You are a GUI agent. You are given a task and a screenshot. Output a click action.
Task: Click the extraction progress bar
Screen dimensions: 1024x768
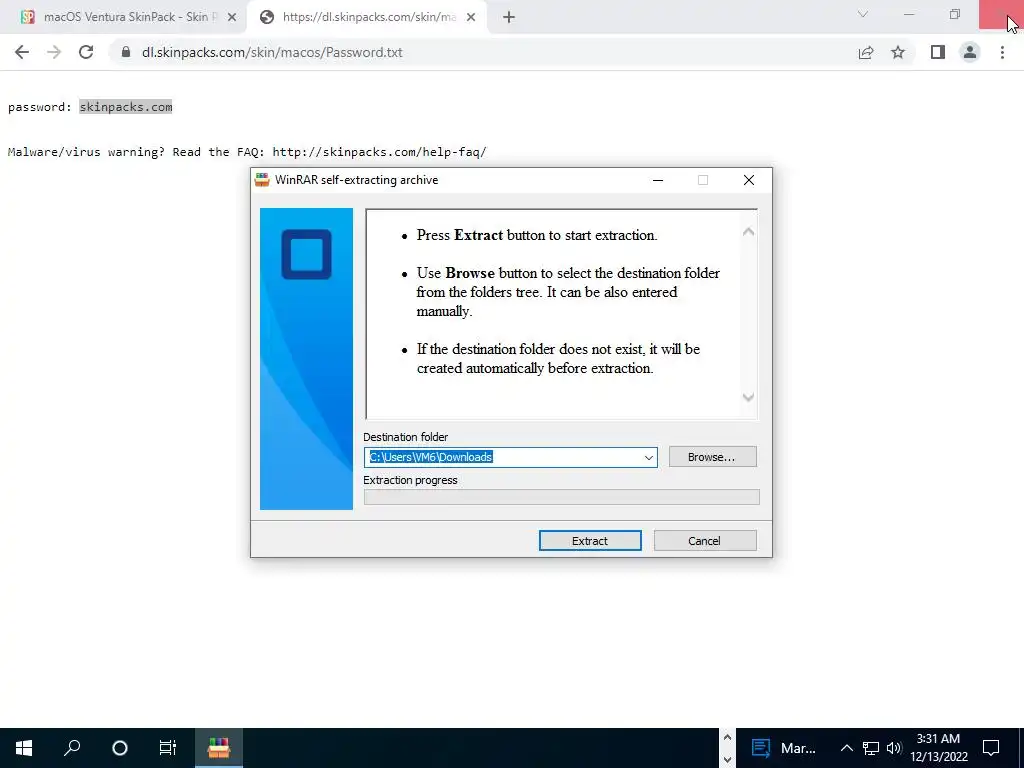click(562, 498)
